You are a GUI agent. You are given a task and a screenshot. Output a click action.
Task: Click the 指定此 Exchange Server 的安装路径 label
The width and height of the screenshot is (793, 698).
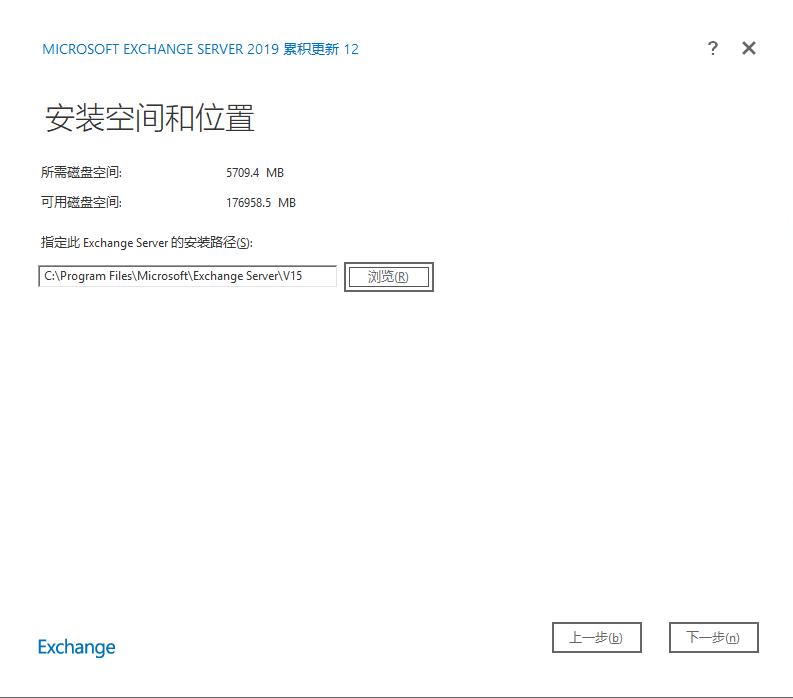pyautogui.click(x=147, y=243)
